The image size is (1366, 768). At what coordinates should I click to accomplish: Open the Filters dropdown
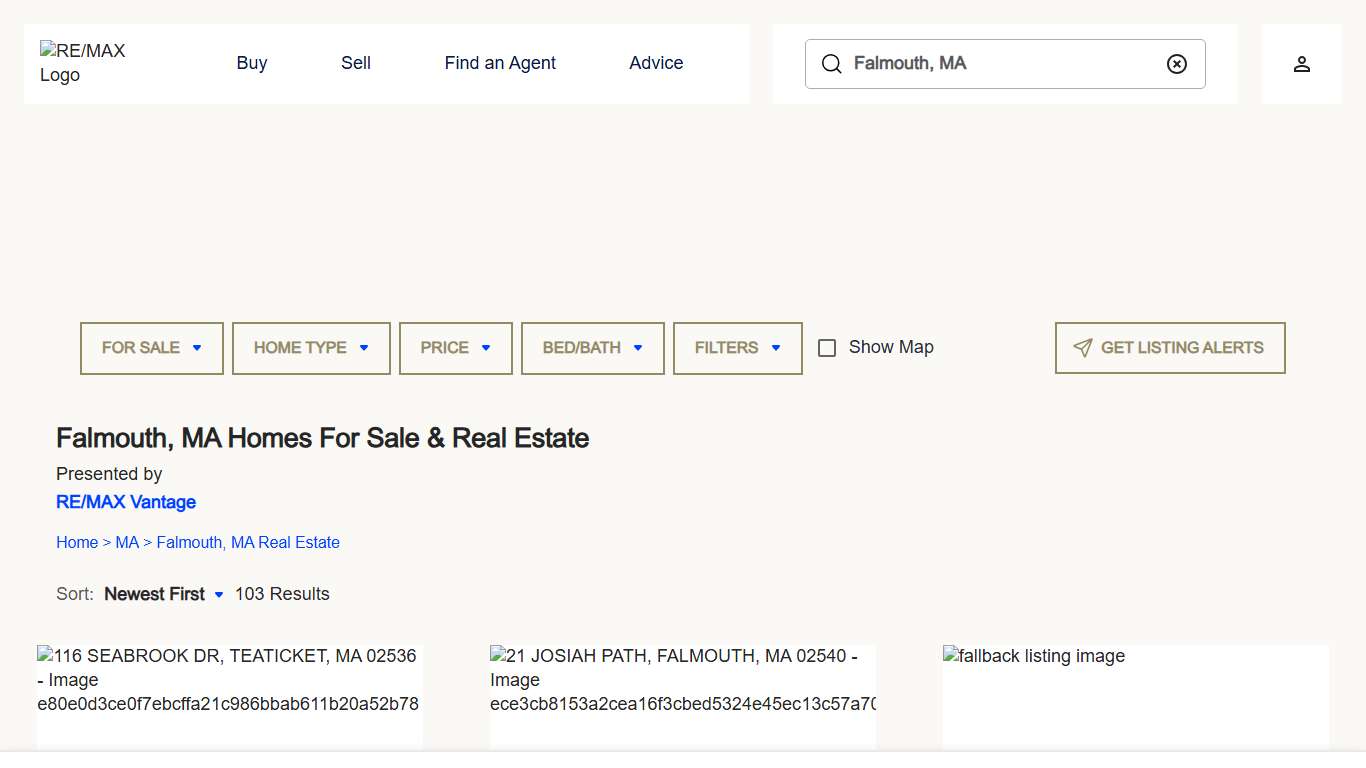point(737,348)
